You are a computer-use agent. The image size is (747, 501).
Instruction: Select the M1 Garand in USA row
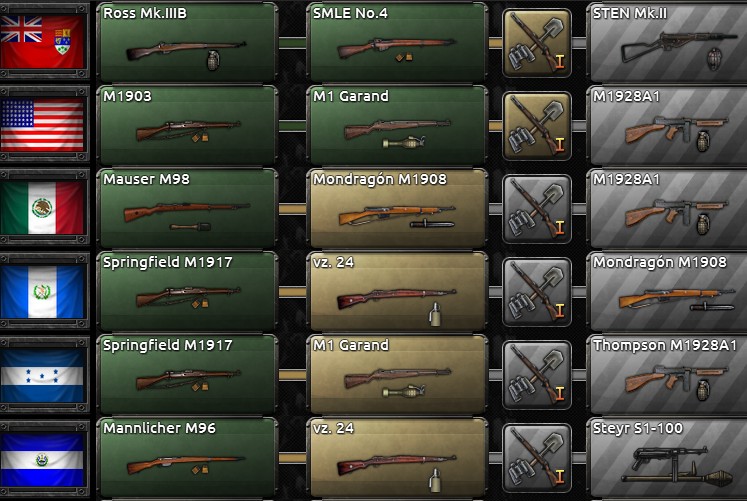pyautogui.click(x=397, y=125)
